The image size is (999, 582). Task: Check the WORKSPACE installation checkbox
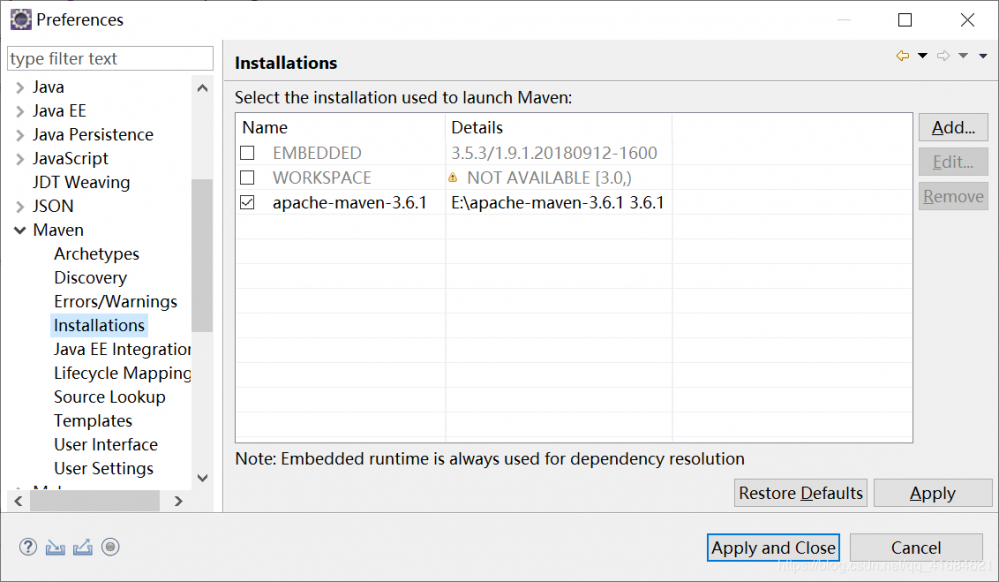[248, 177]
